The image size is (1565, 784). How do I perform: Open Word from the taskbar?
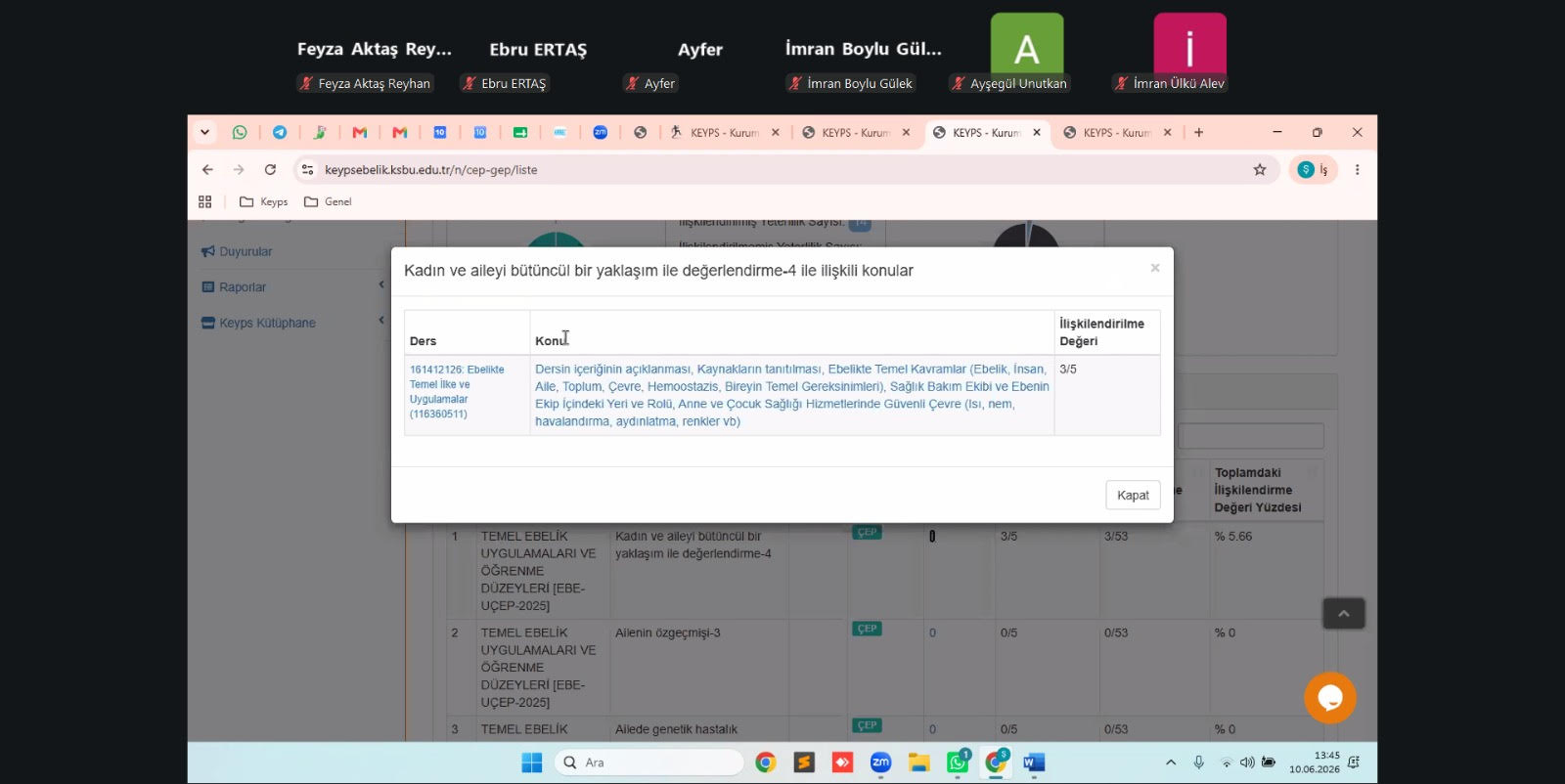click(1034, 762)
